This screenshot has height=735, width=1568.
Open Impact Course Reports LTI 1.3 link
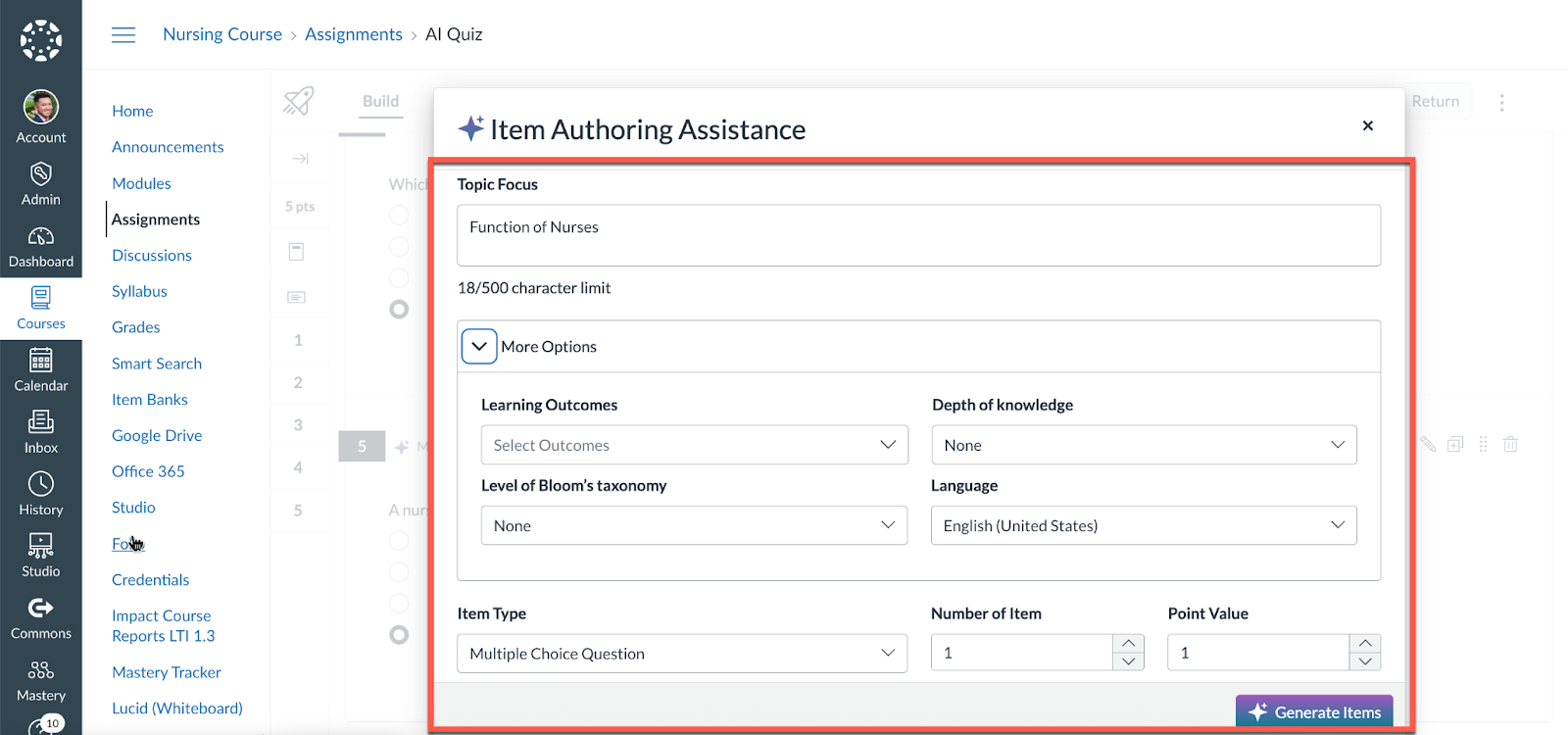click(x=164, y=625)
